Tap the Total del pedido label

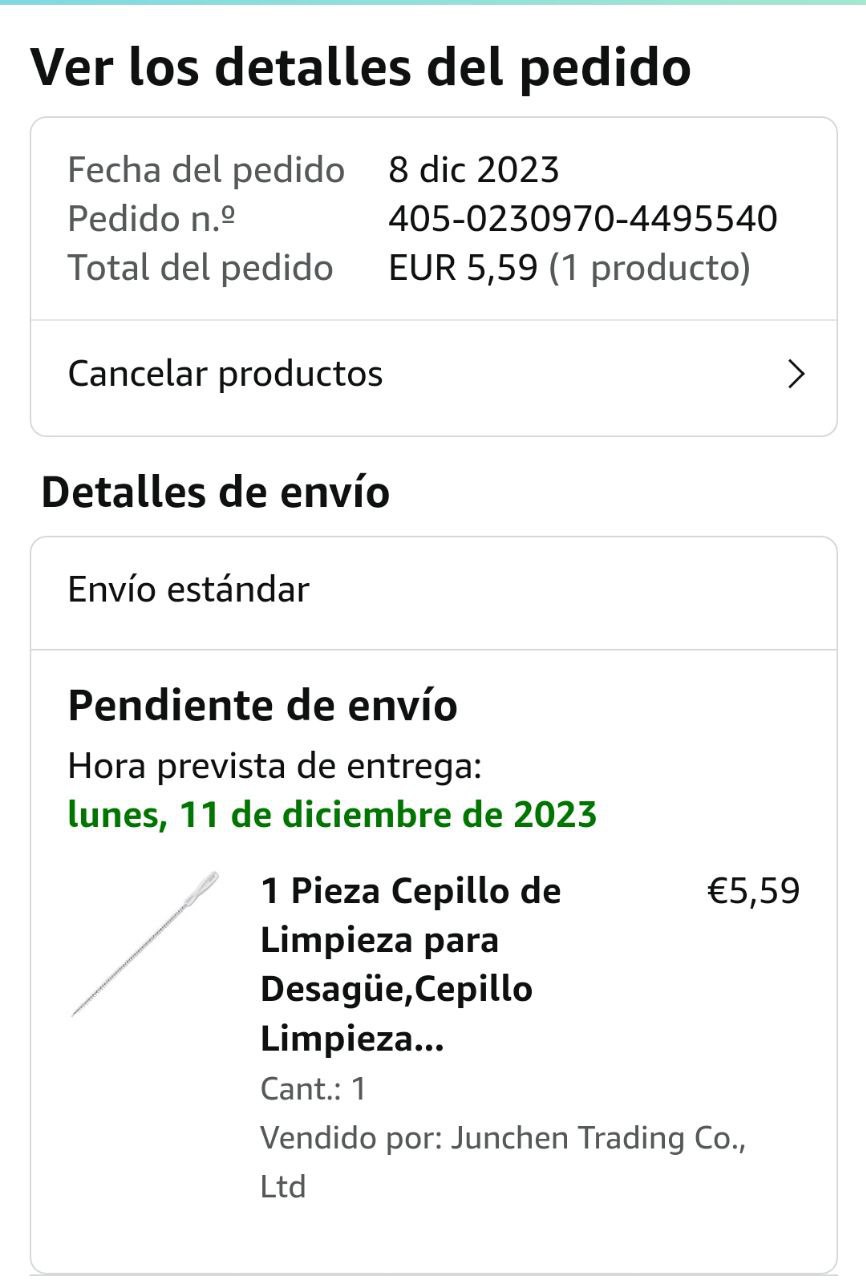pyautogui.click(x=200, y=268)
